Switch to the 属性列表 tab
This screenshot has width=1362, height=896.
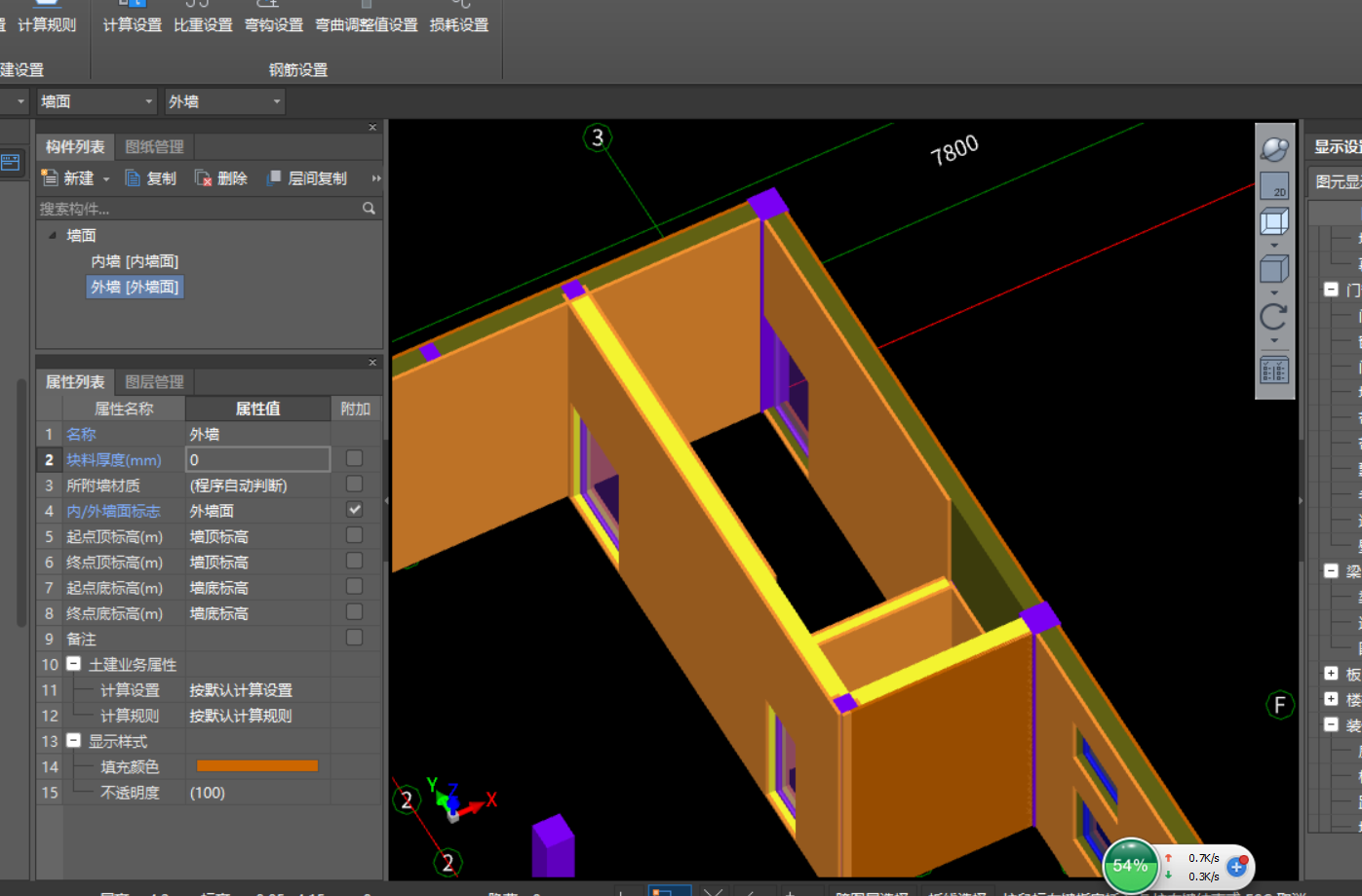75,381
